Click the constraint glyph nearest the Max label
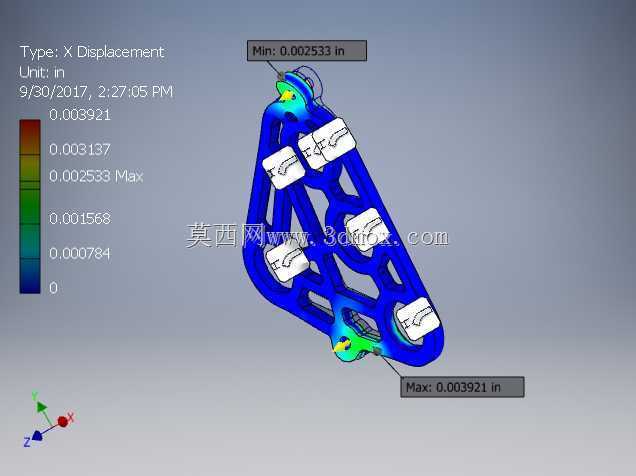 pos(418,319)
